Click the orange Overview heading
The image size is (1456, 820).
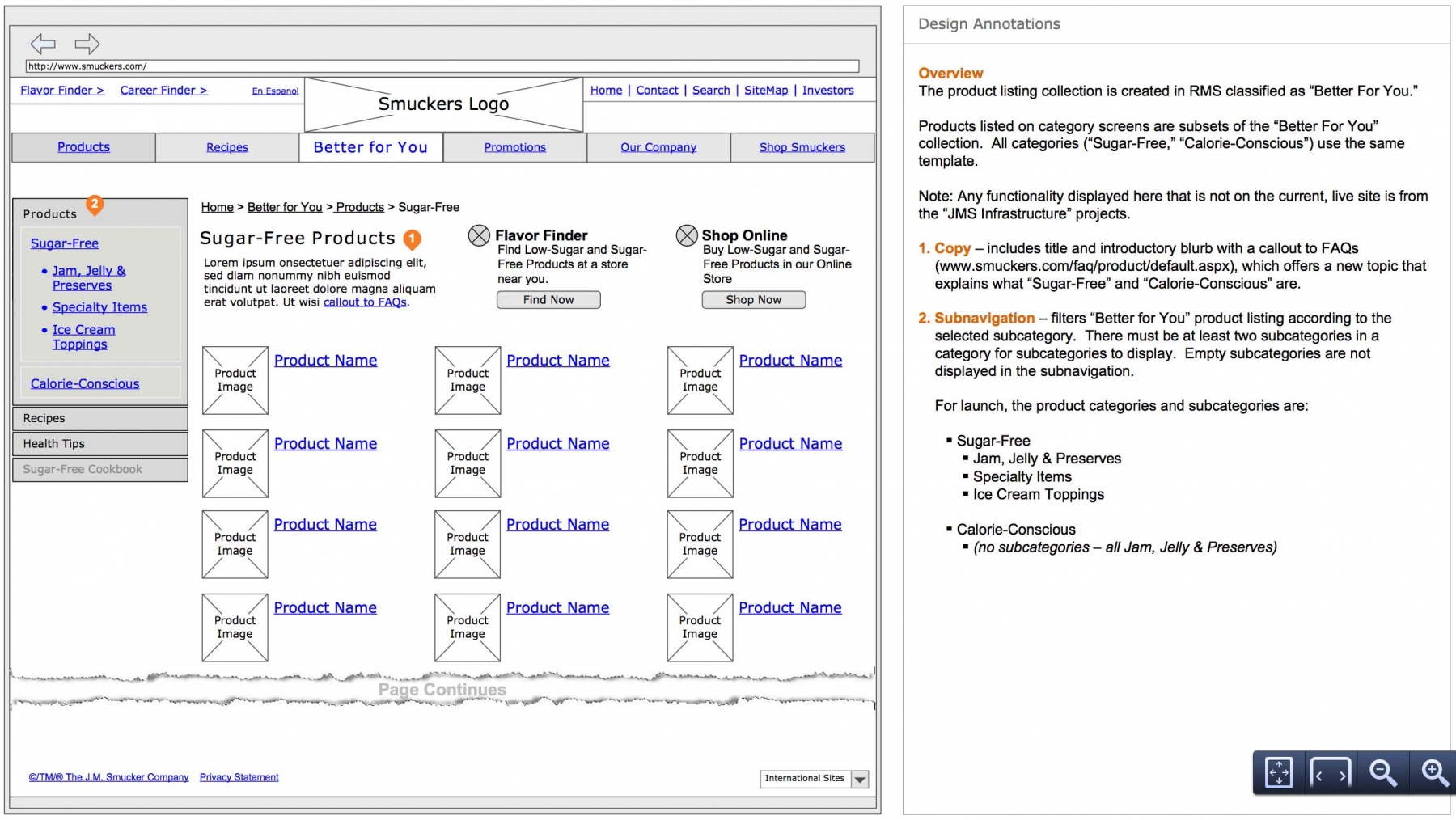pyautogui.click(x=950, y=74)
